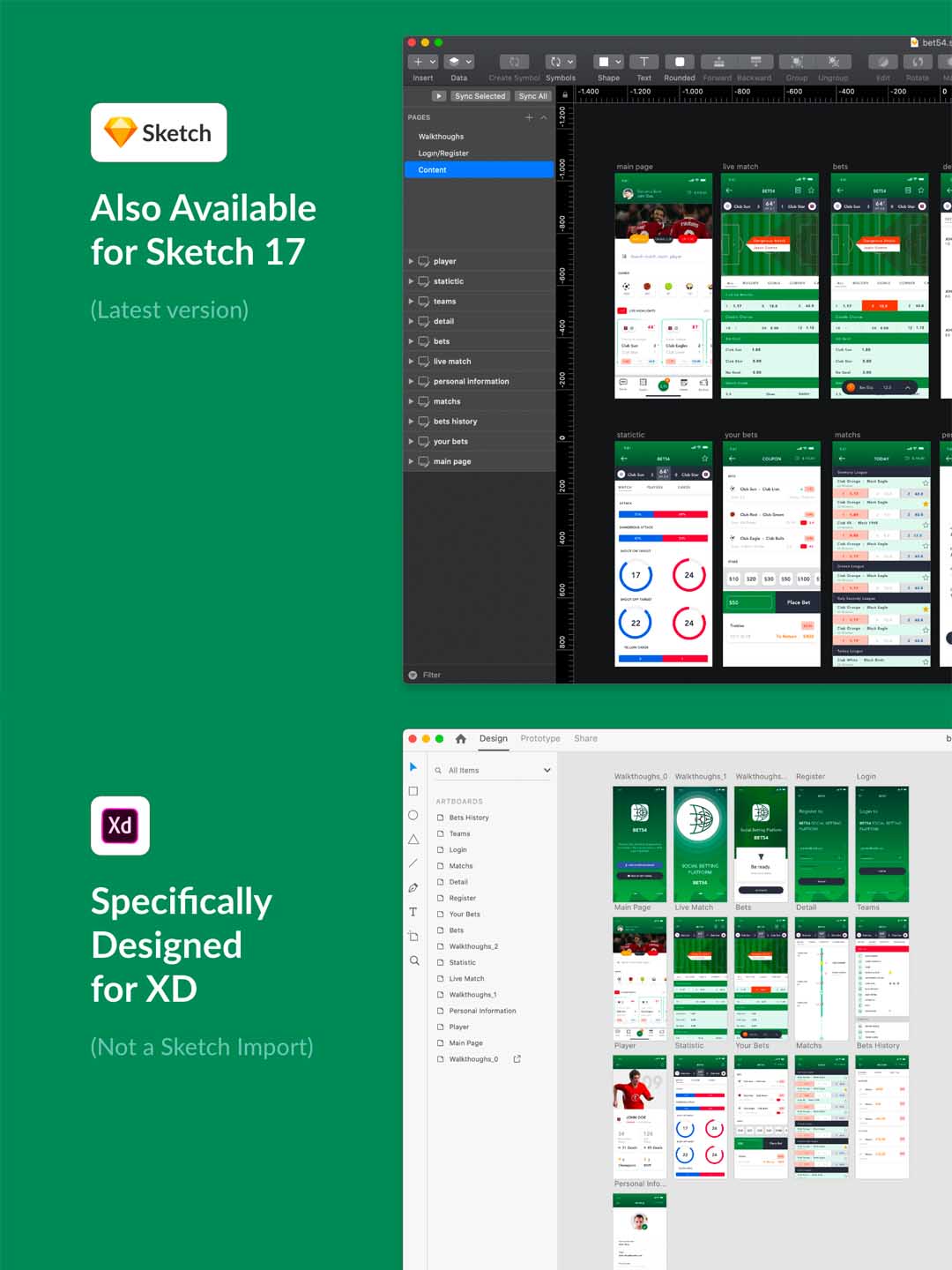Select the Login/Register page in Sketch
This screenshot has height=1270, width=952.
point(443,153)
